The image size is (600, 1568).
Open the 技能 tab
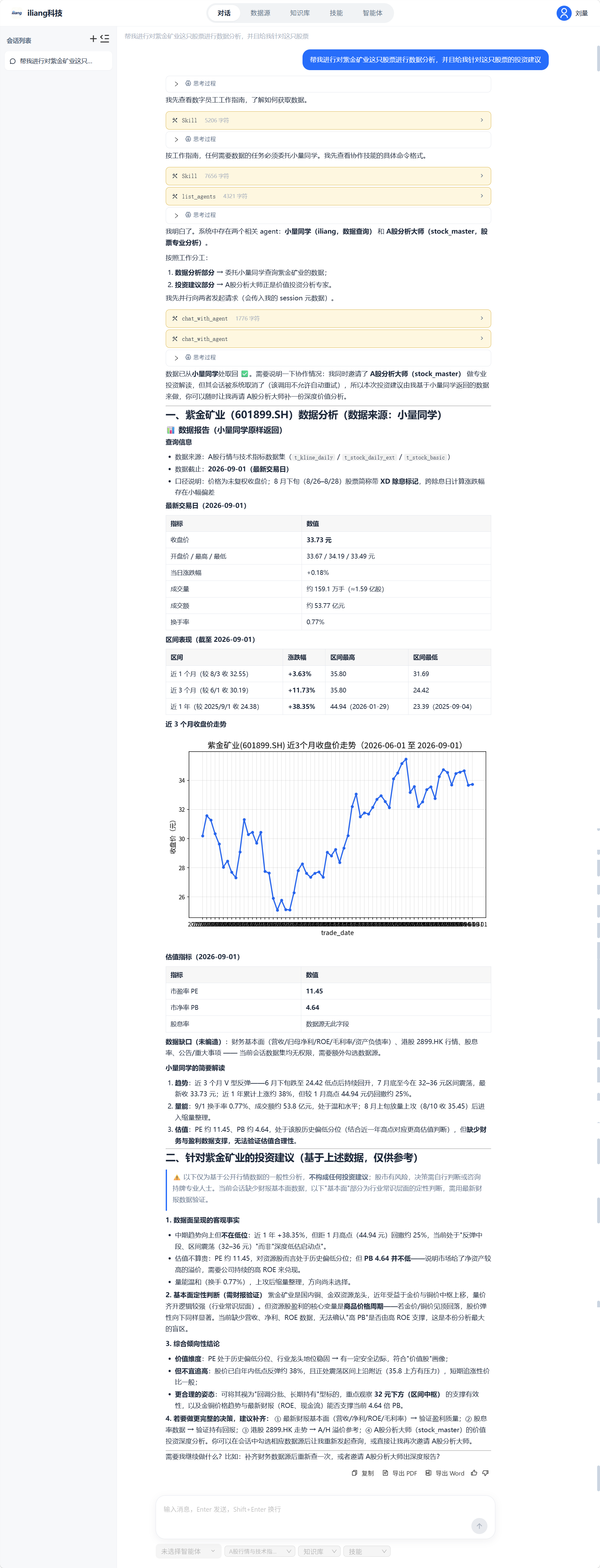(x=336, y=13)
